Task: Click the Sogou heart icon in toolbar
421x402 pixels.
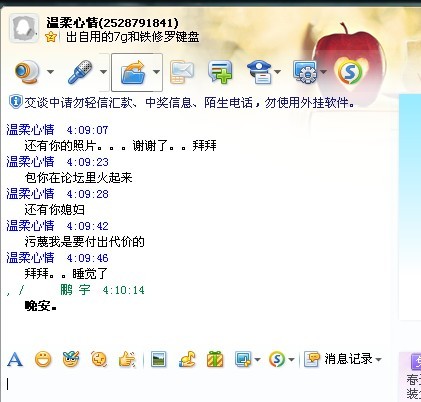Action: tap(350, 71)
